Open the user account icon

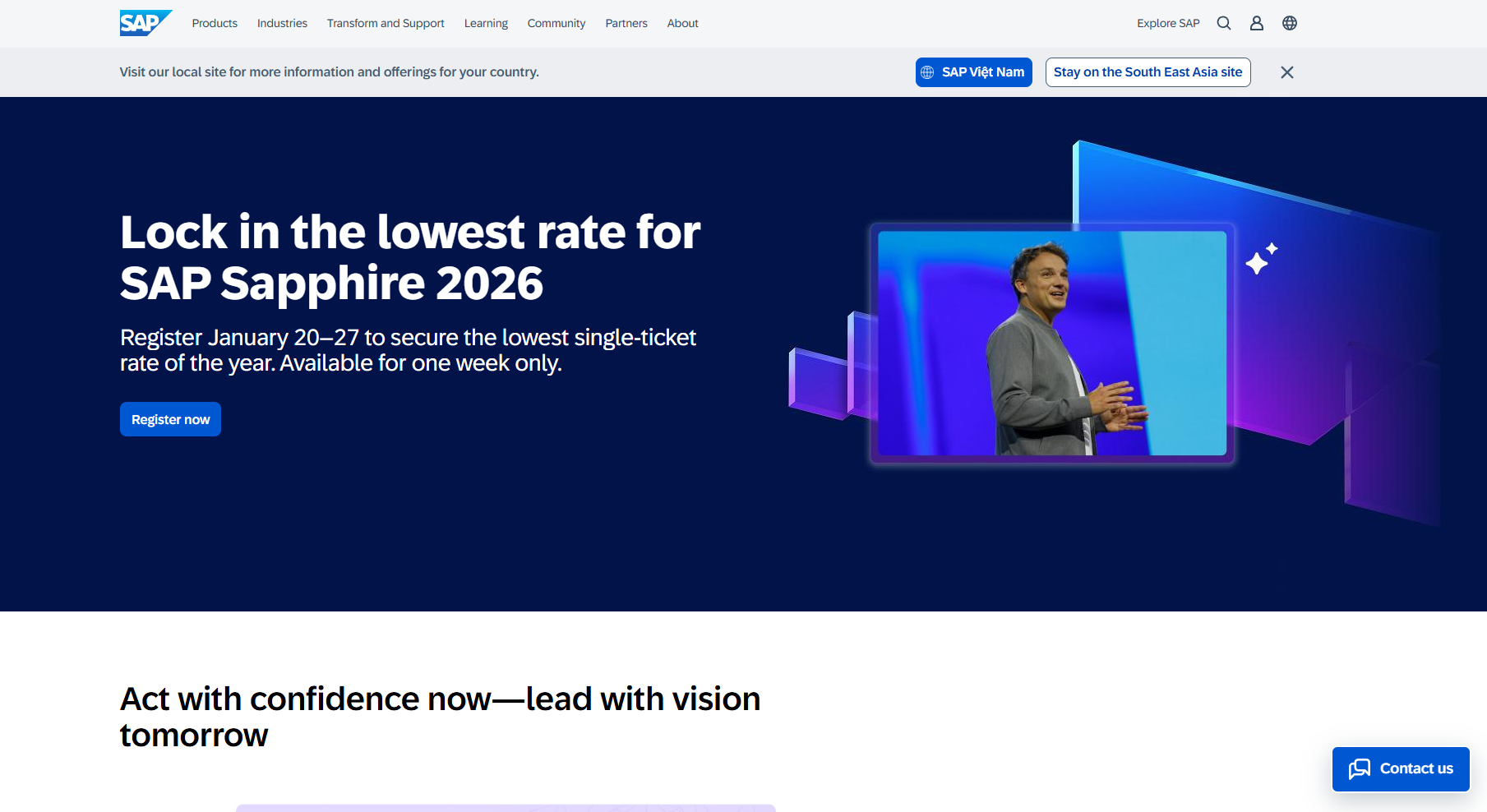point(1257,23)
